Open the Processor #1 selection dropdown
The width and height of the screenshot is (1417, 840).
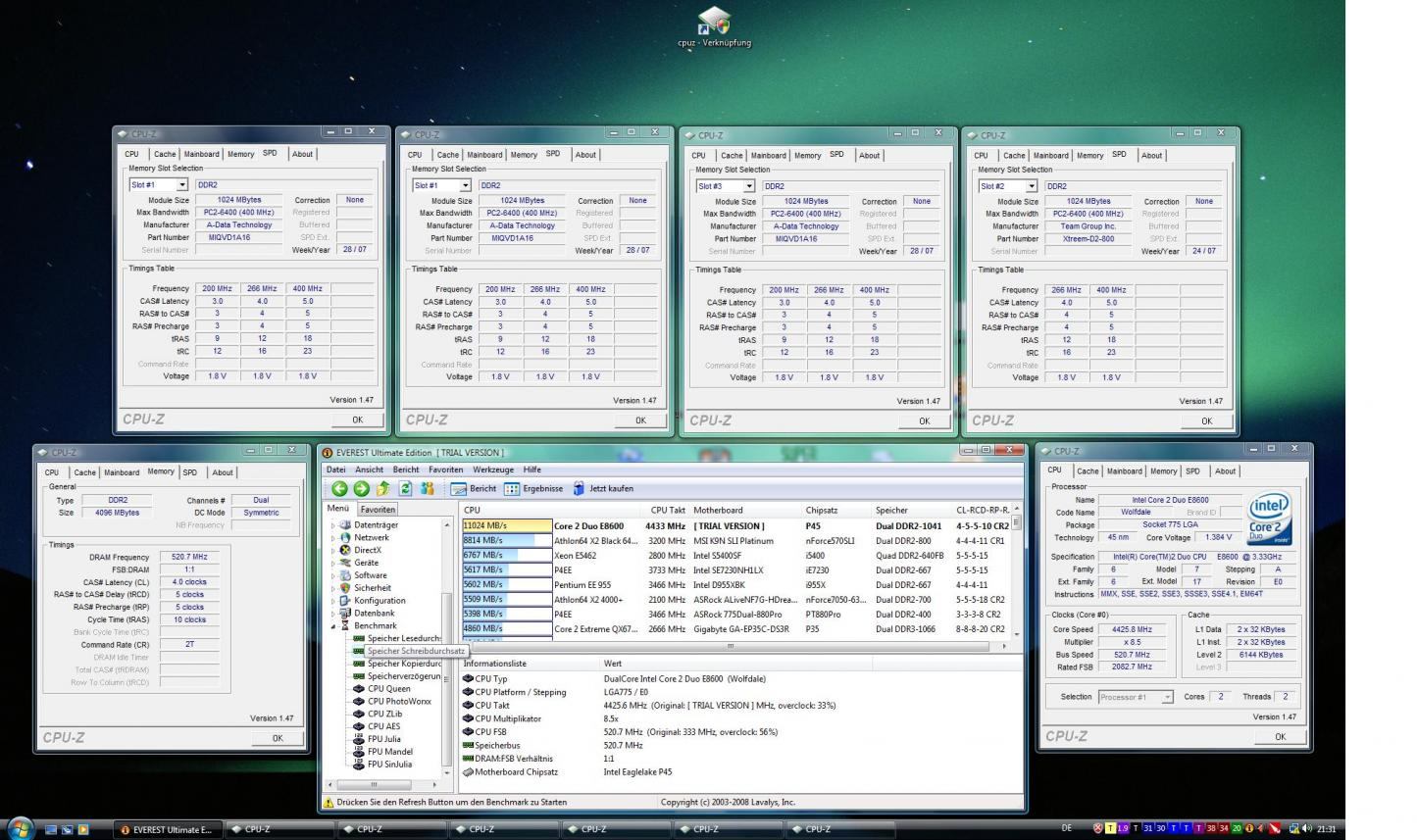tap(1167, 697)
